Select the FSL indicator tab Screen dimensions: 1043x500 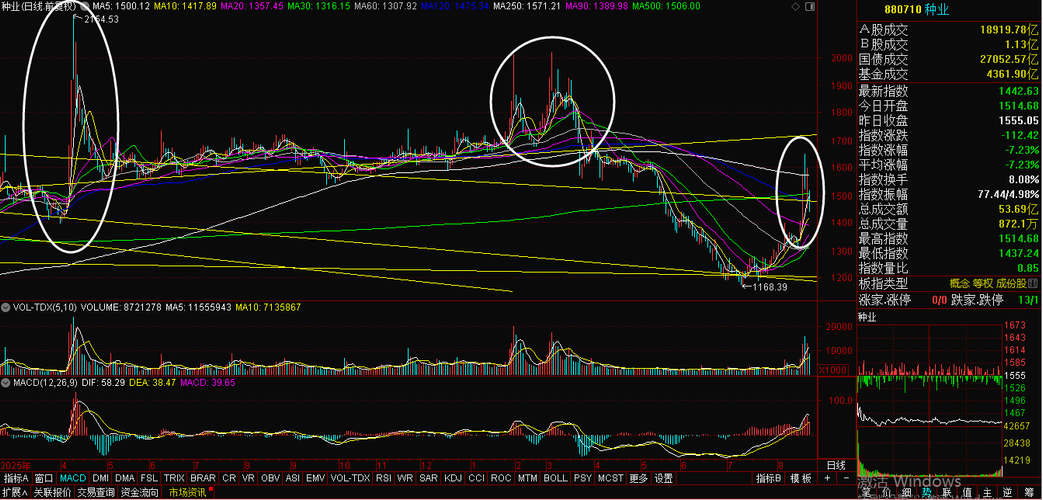(x=149, y=478)
